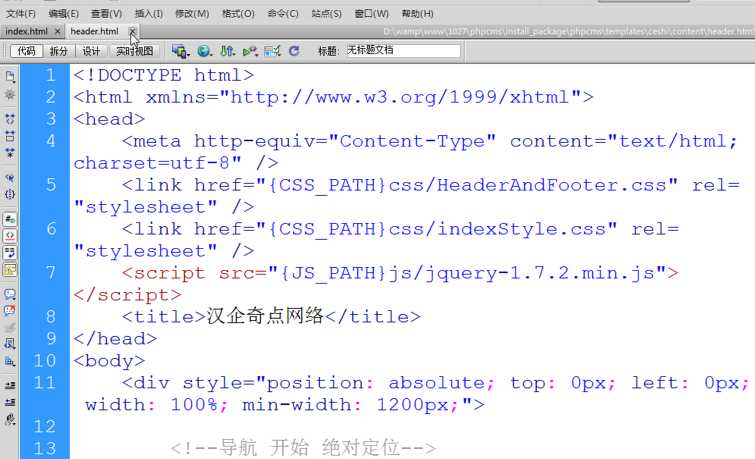Open the globe Preview in Browser menu
Image resolution: width=755 pixels, height=459 pixels.
[204, 51]
